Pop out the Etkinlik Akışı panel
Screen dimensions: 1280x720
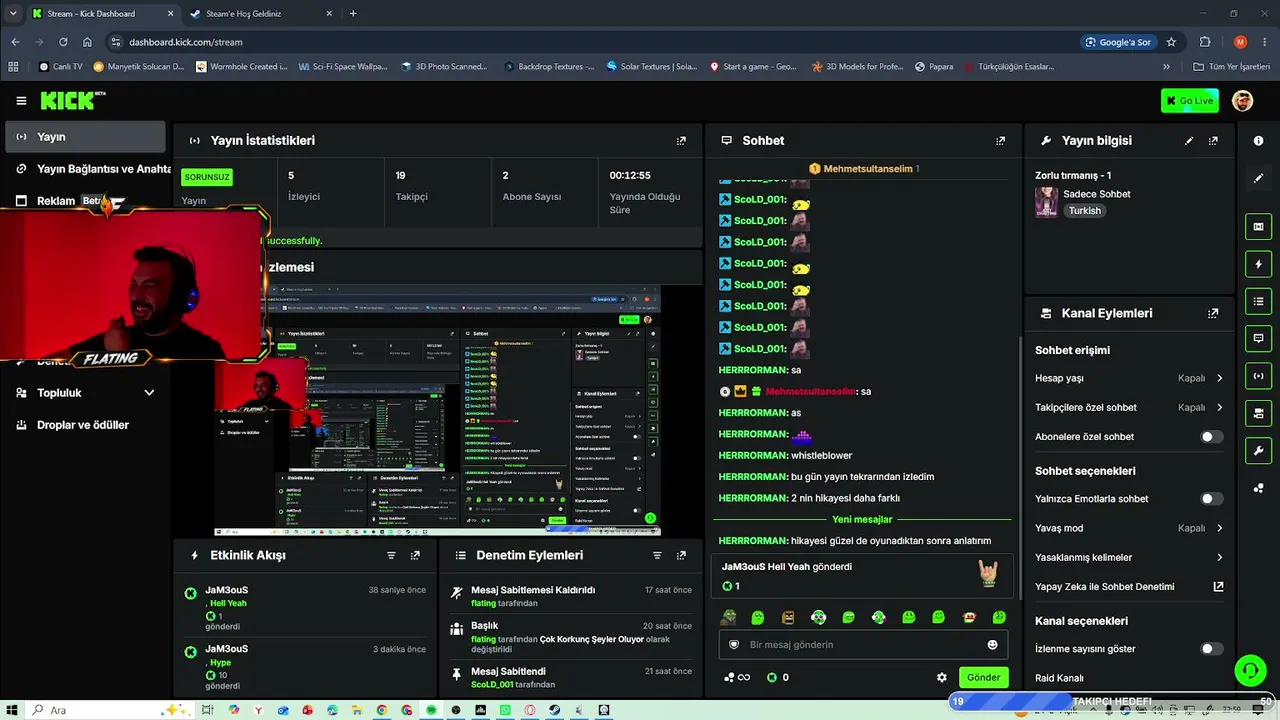[415, 555]
